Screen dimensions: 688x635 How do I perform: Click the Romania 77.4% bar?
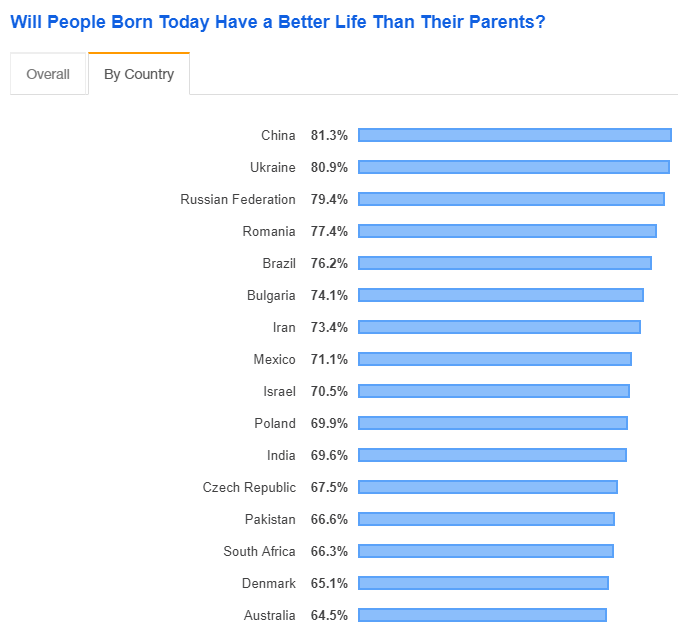click(x=507, y=231)
